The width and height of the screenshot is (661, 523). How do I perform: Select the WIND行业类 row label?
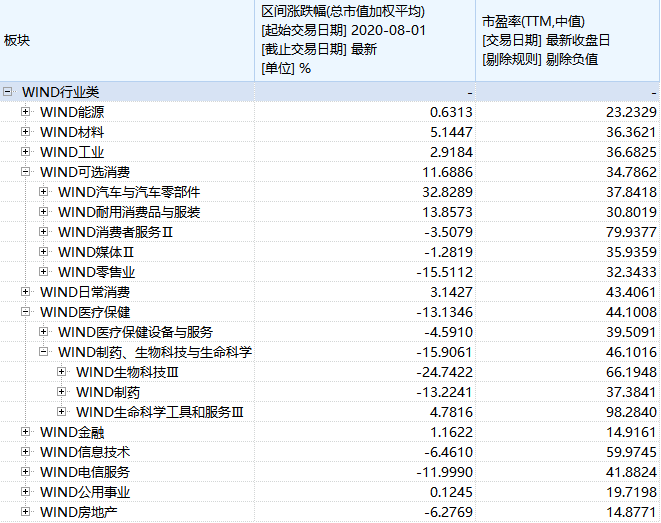pos(61,92)
